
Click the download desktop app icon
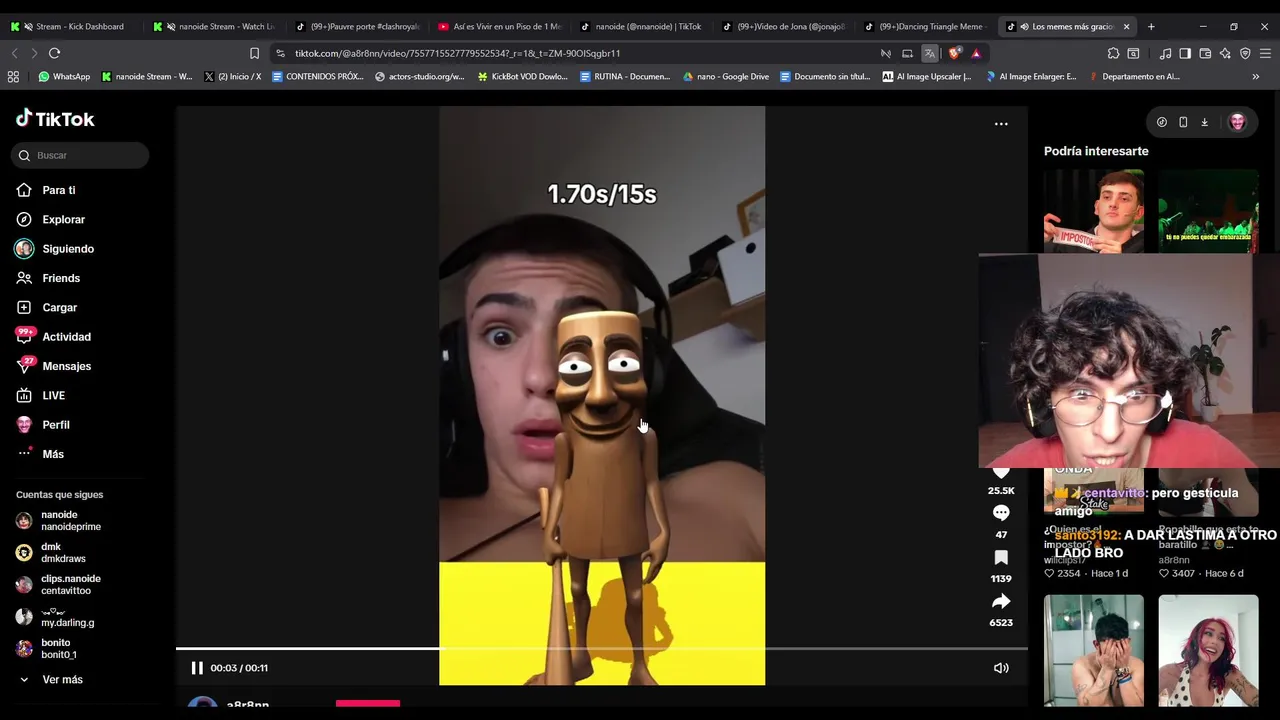coord(1205,122)
